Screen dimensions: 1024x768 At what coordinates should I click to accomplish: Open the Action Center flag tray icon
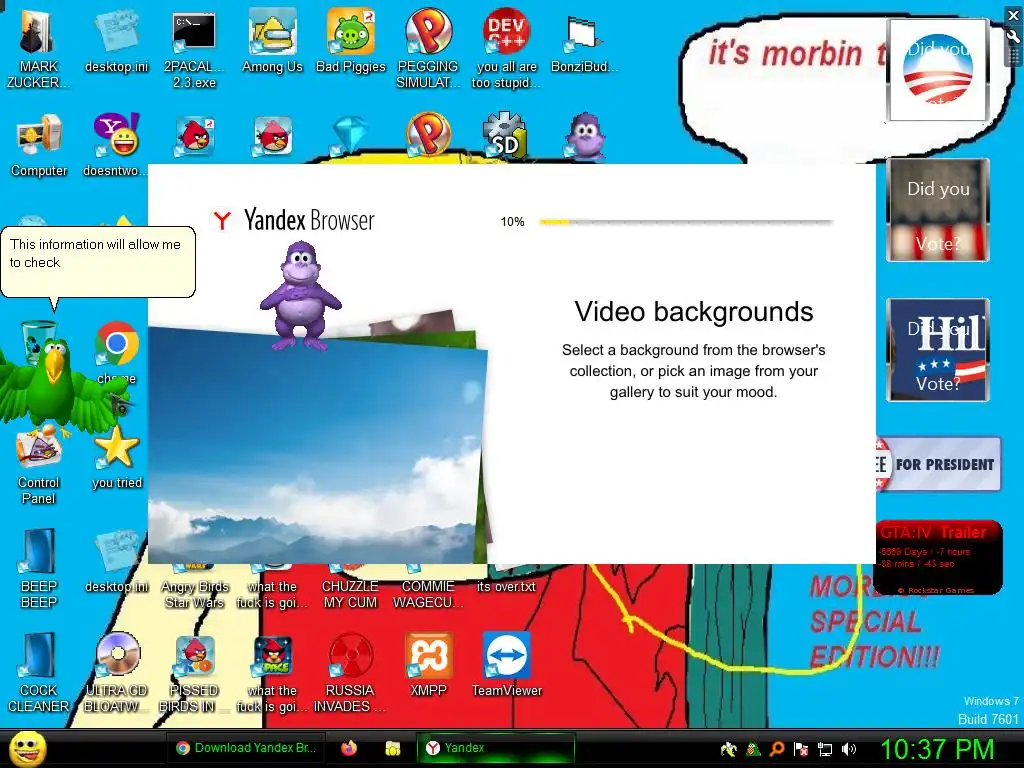click(801, 749)
